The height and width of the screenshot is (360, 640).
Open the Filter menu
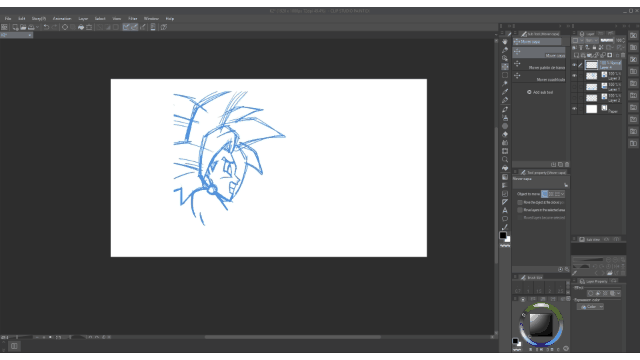coord(133,19)
